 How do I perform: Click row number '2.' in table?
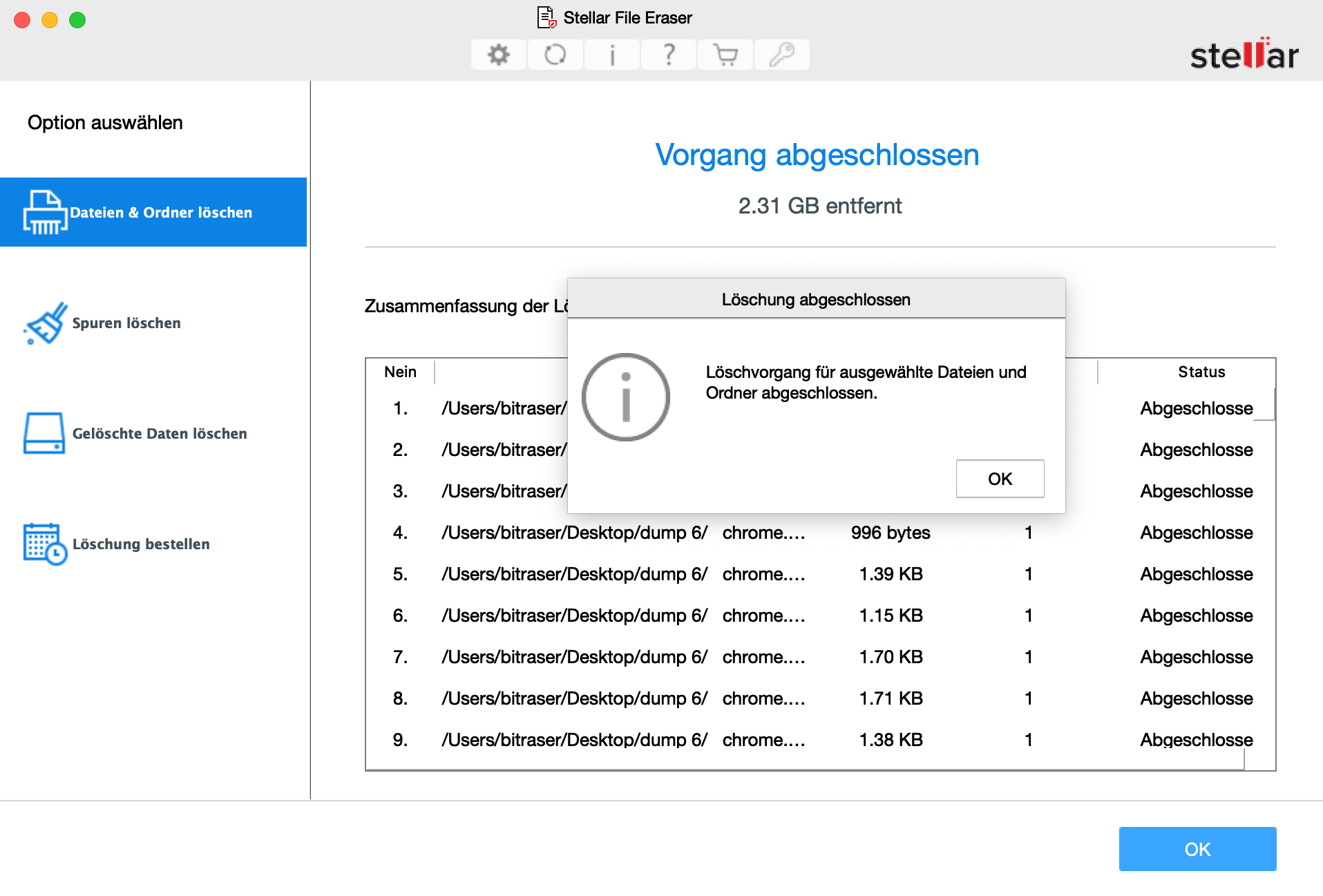tap(400, 450)
